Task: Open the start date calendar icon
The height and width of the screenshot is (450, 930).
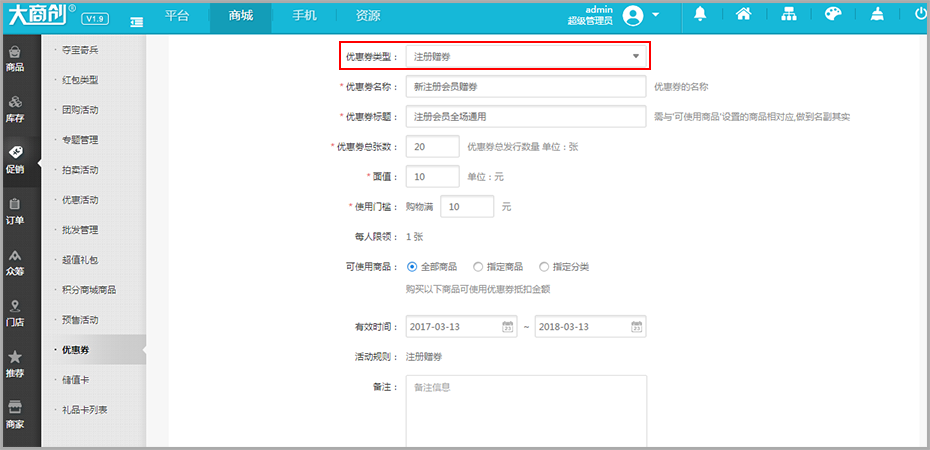Action: 508,327
